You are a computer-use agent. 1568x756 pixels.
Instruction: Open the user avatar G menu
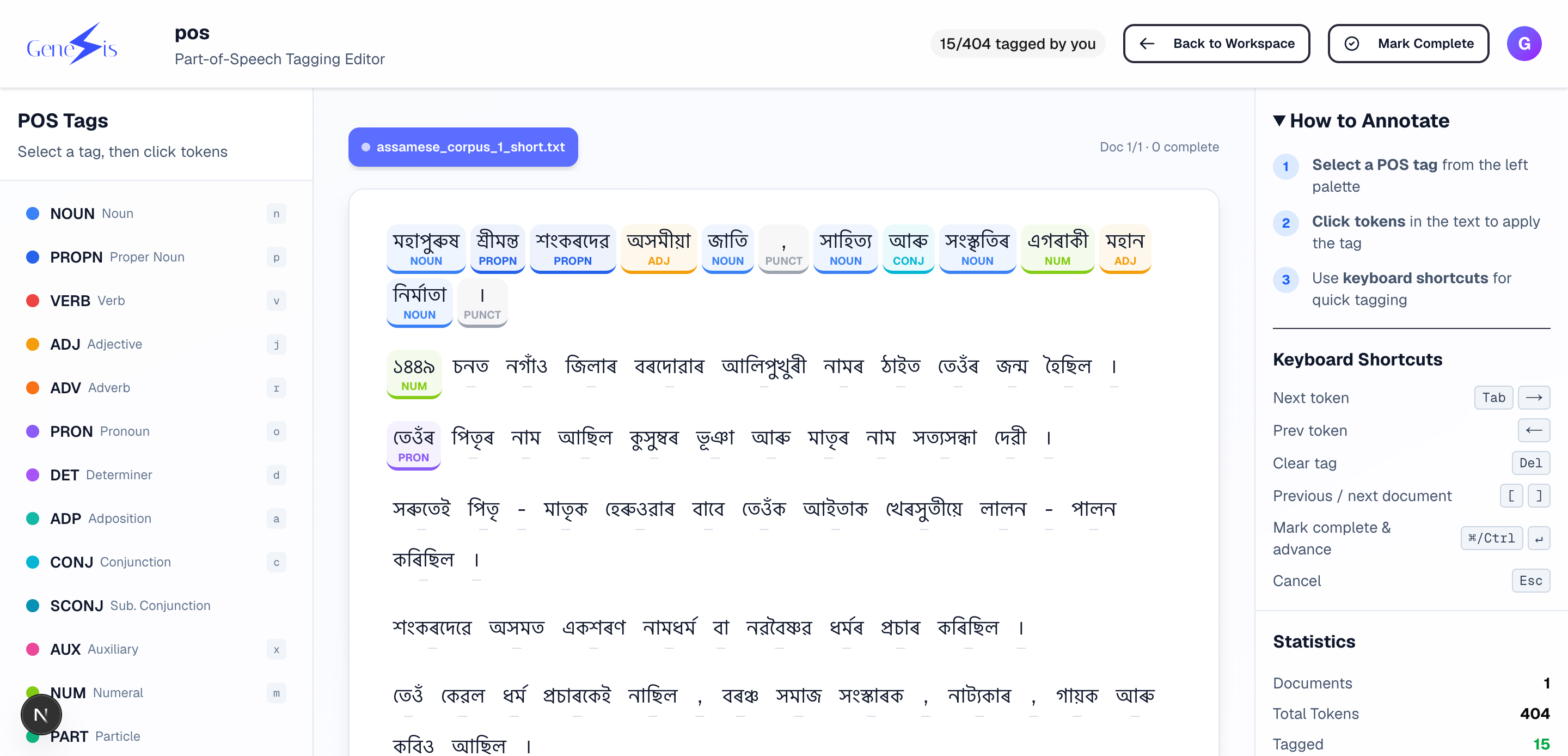(1523, 44)
